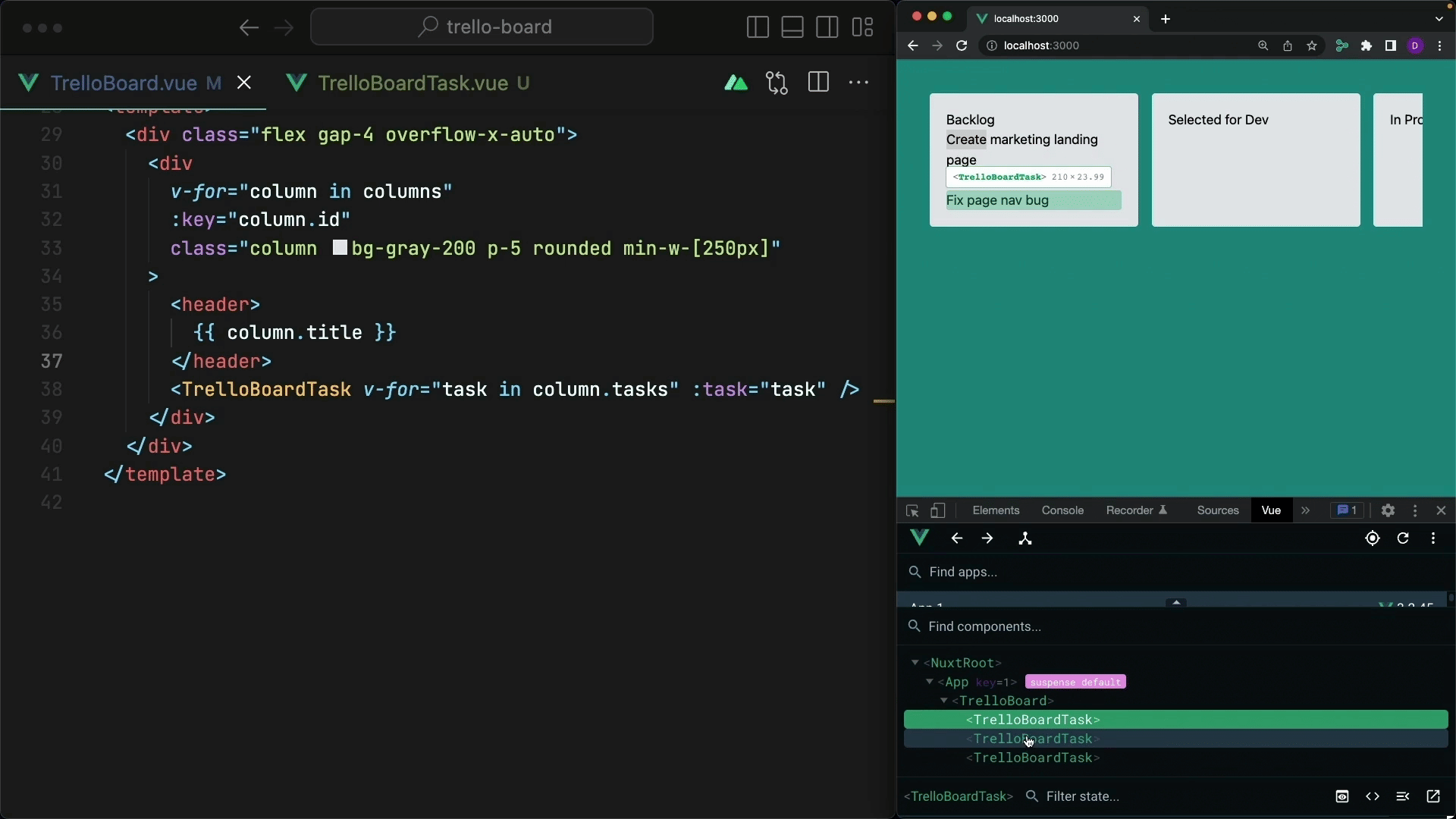Toggle the DevTools device toolbar
Image resolution: width=1456 pixels, height=819 pixels.
pyautogui.click(x=938, y=511)
